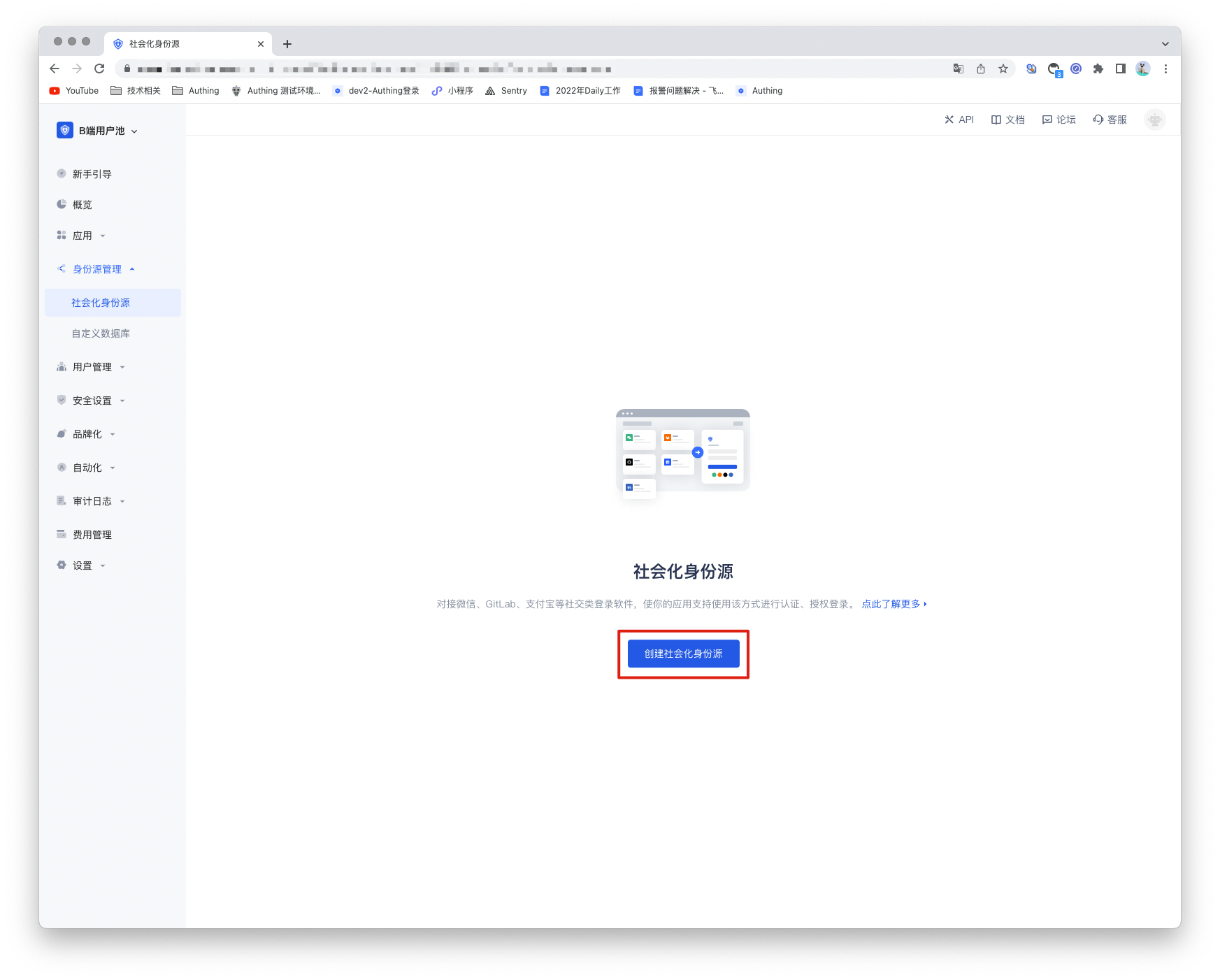Click the translate page icon in address bar
The width and height of the screenshot is (1220, 980).
(x=959, y=69)
